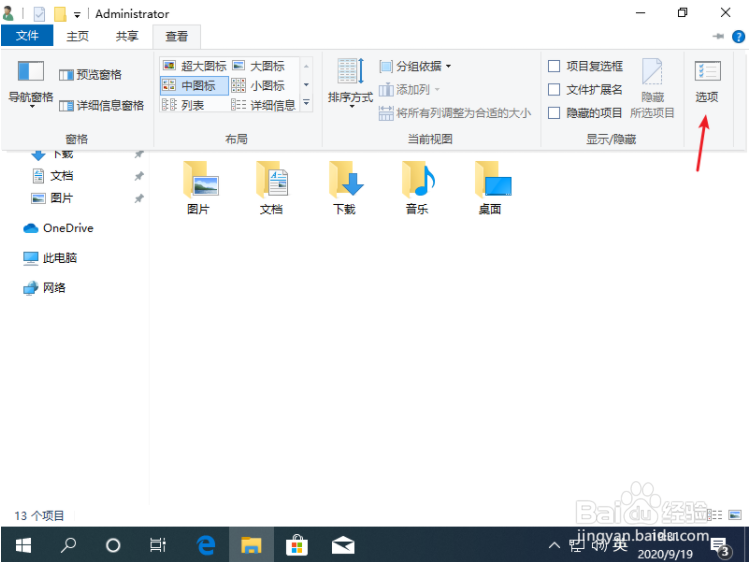Screen dimensions: 750x562
Task: Select 大图标 large icons layout
Action: 258,66
